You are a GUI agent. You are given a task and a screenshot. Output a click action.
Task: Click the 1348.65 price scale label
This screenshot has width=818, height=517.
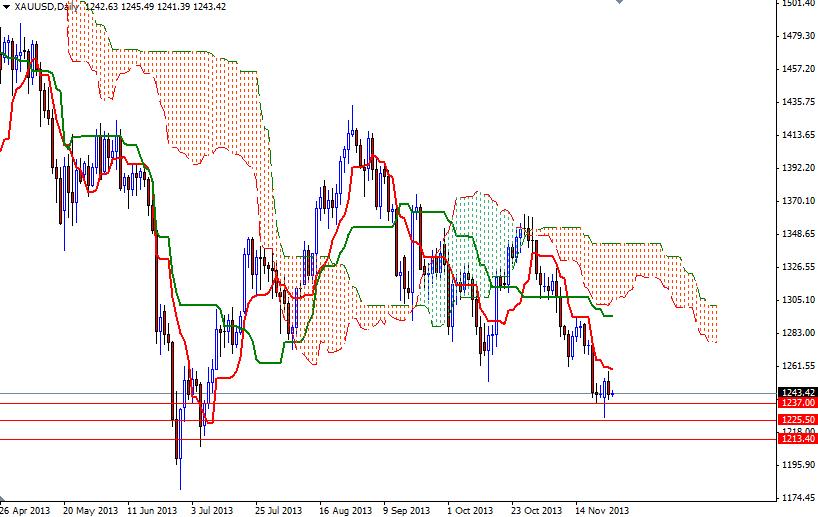click(x=798, y=233)
